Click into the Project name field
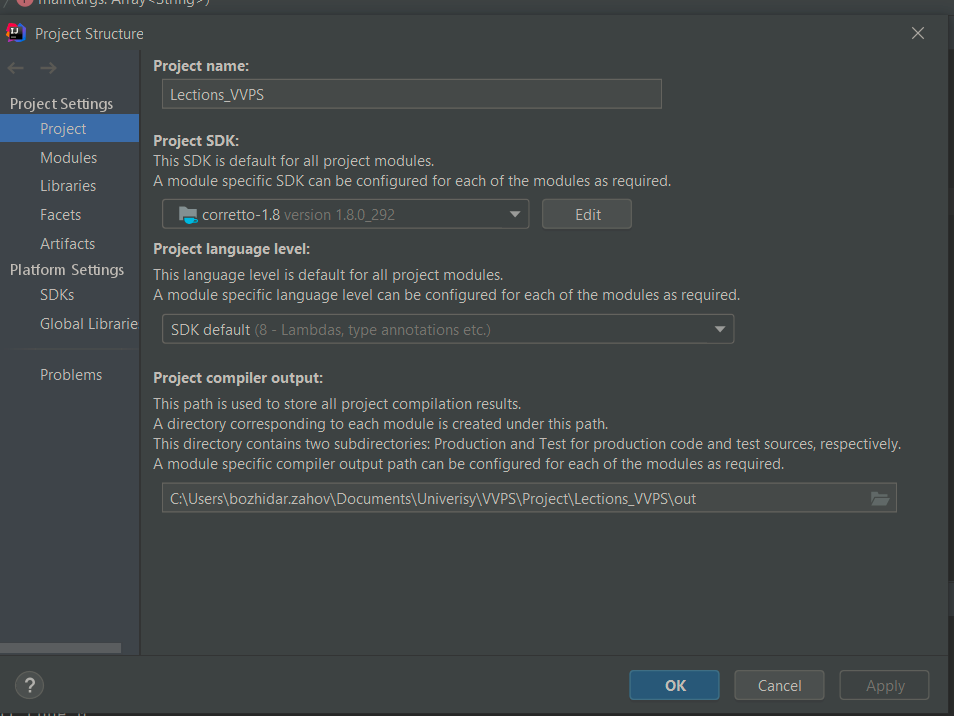This screenshot has width=954, height=716. pos(411,94)
